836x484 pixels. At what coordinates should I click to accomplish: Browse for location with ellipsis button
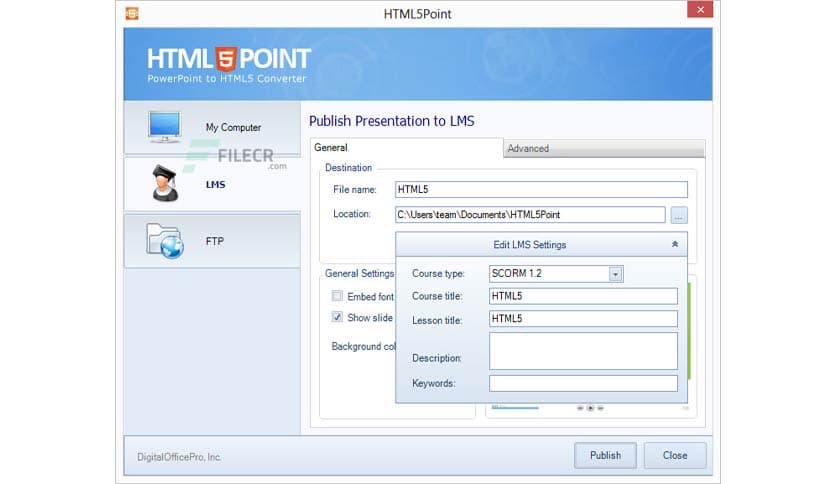tap(679, 215)
